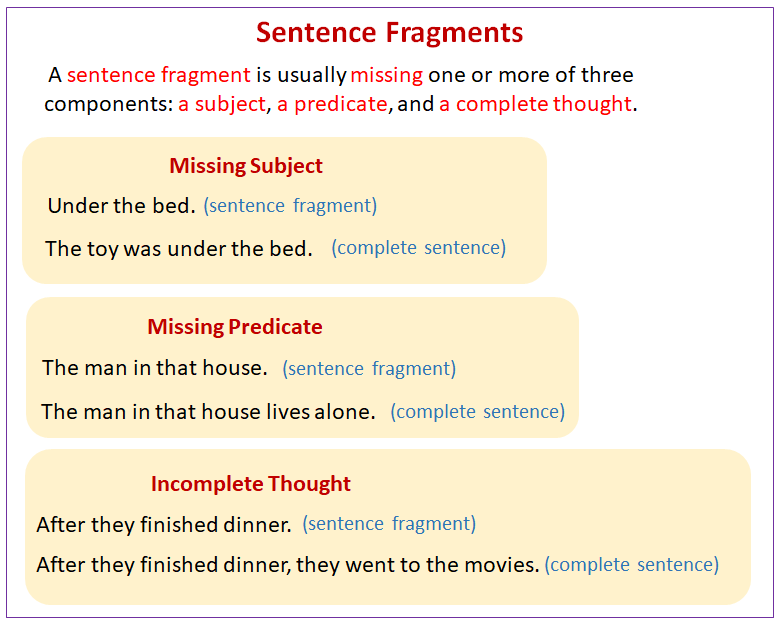780x624 pixels.
Task: Click the "(complete sentence)" label after "the movies."
Action: tap(632, 565)
